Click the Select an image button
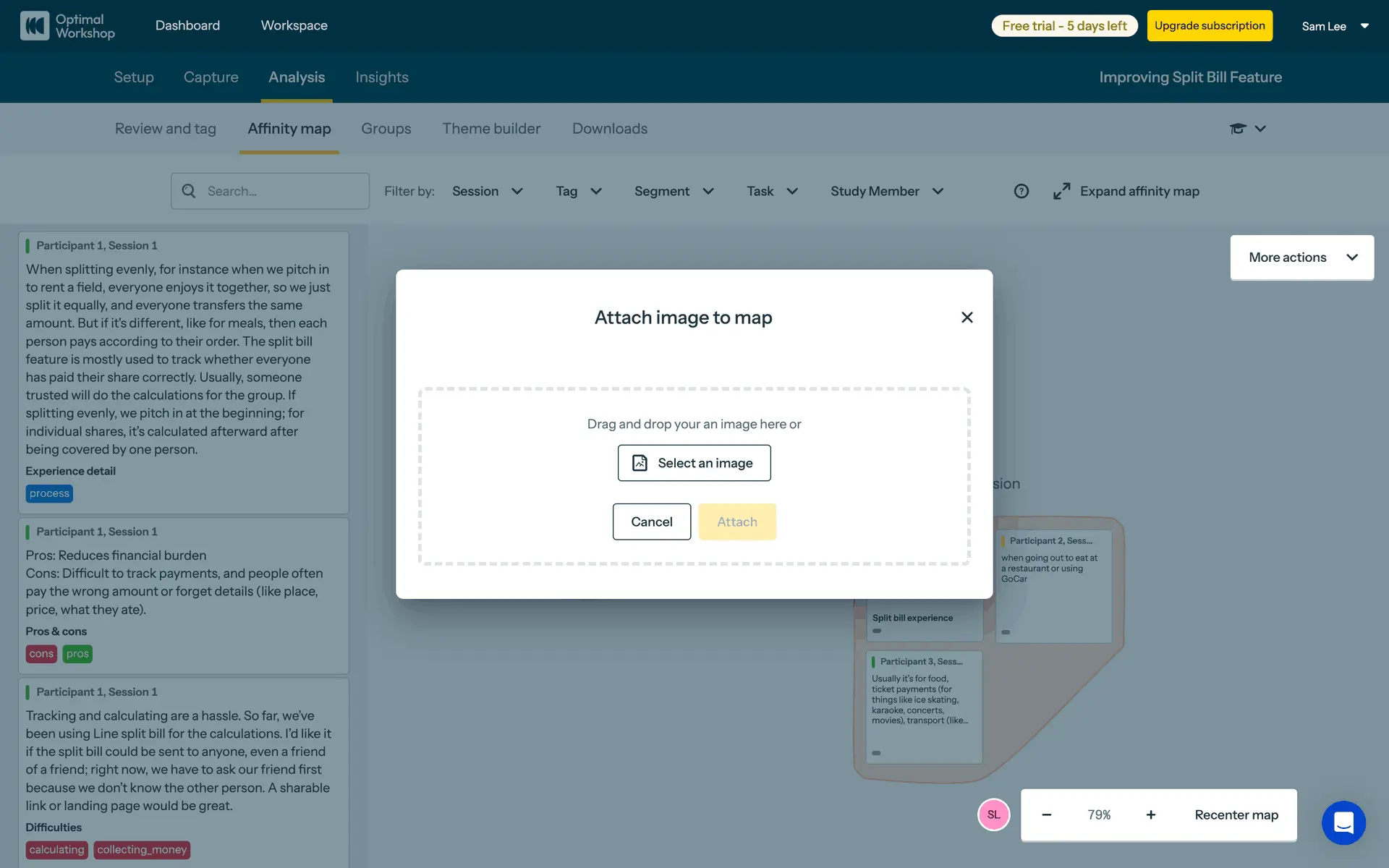This screenshot has width=1389, height=868. [x=694, y=463]
